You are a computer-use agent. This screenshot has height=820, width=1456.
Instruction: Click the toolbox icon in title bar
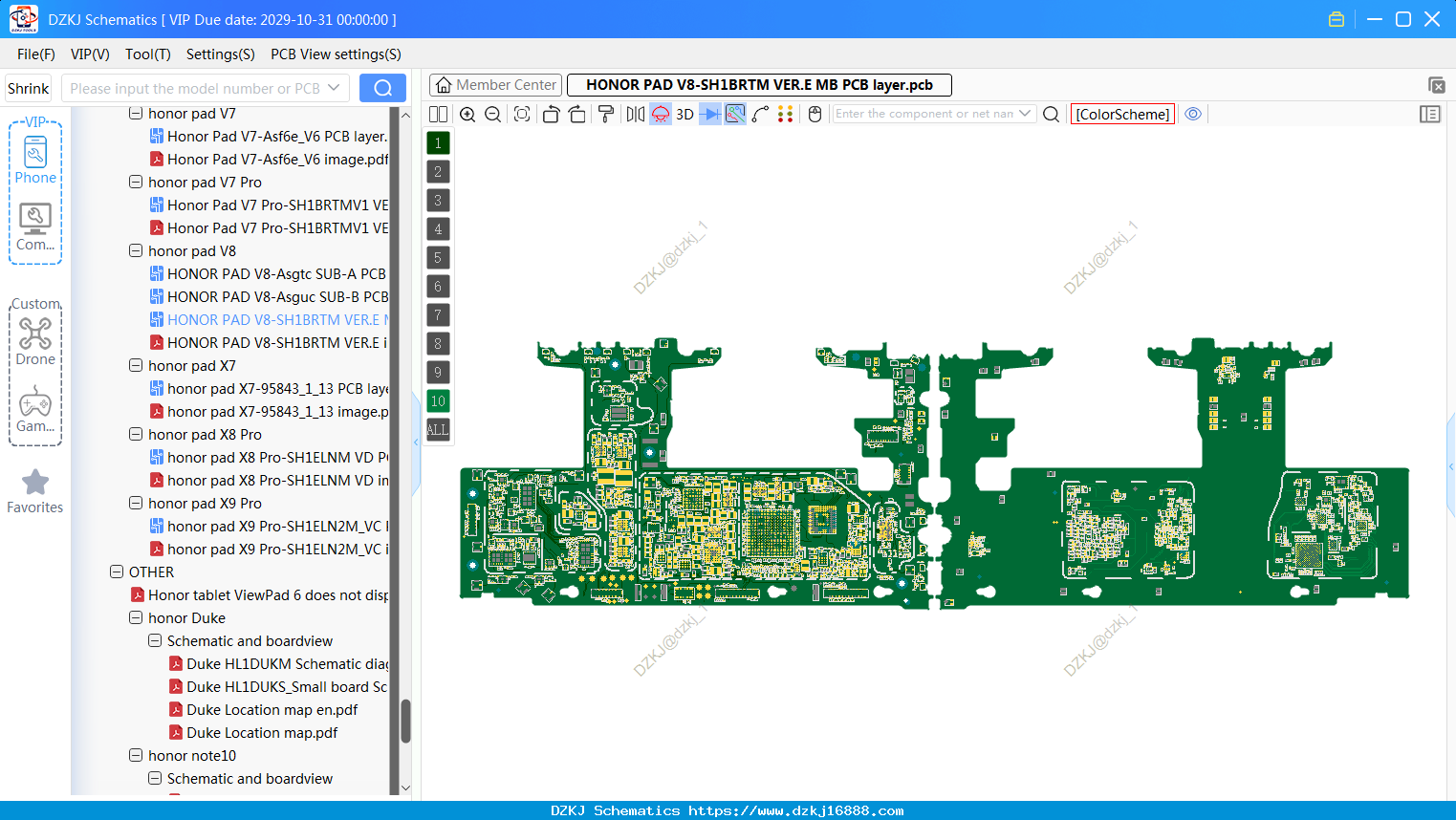(x=1336, y=19)
